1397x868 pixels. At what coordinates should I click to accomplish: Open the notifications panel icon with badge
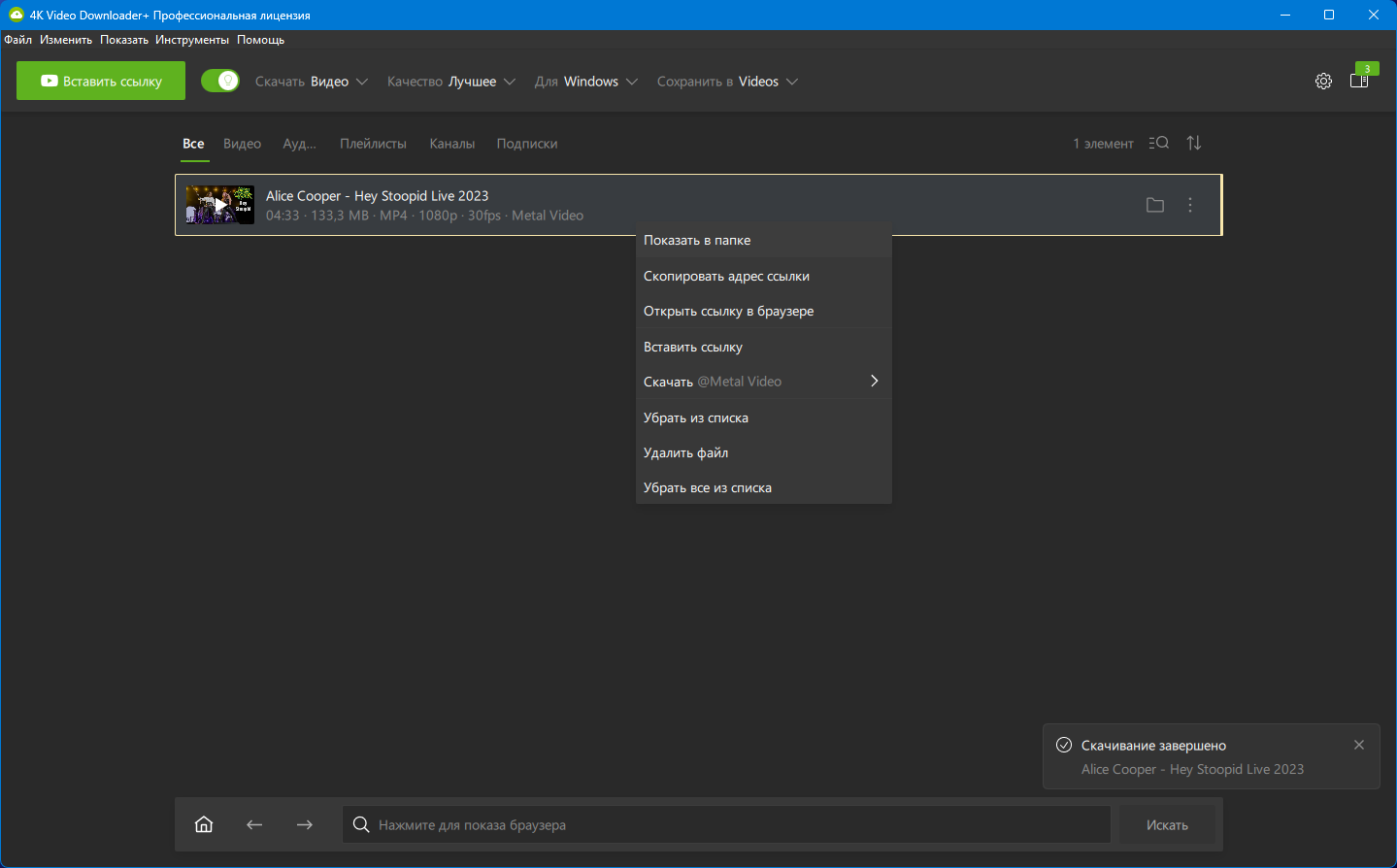point(1359,81)
